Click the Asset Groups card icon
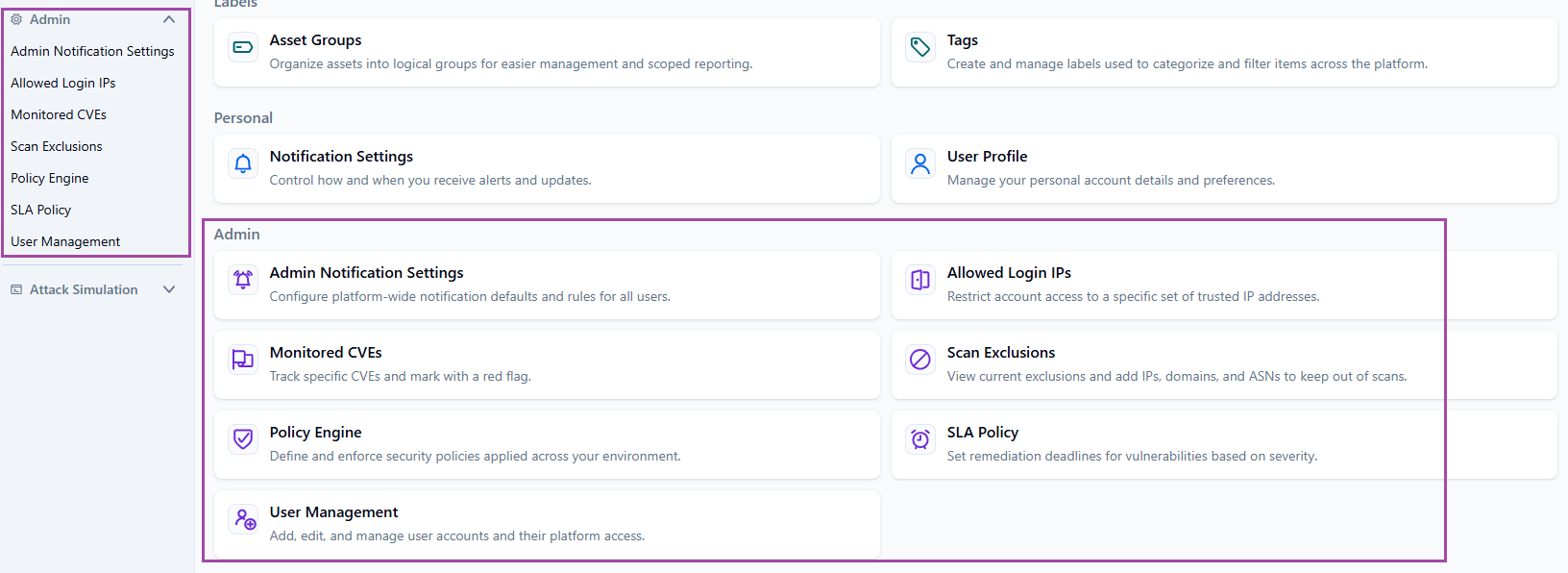Viewport: 1568px width, 573px height. pos(243,47)
